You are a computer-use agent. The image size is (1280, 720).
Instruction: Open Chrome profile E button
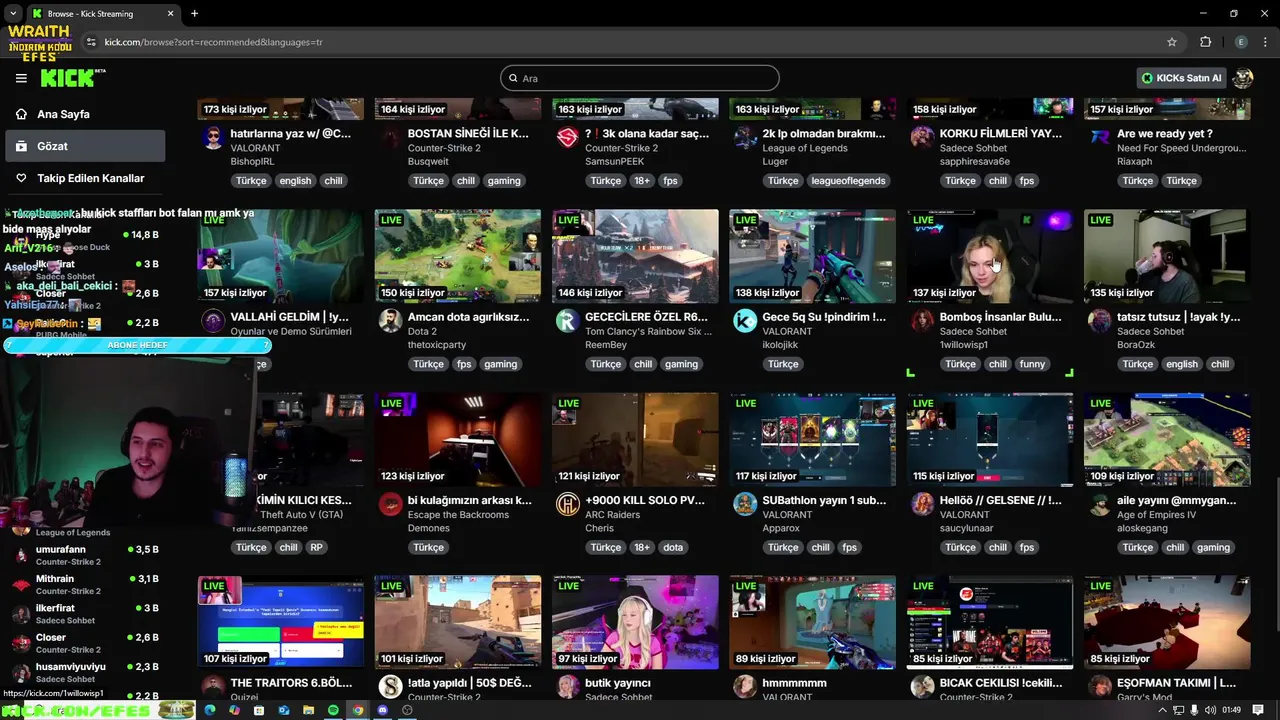click(1241, 42)
